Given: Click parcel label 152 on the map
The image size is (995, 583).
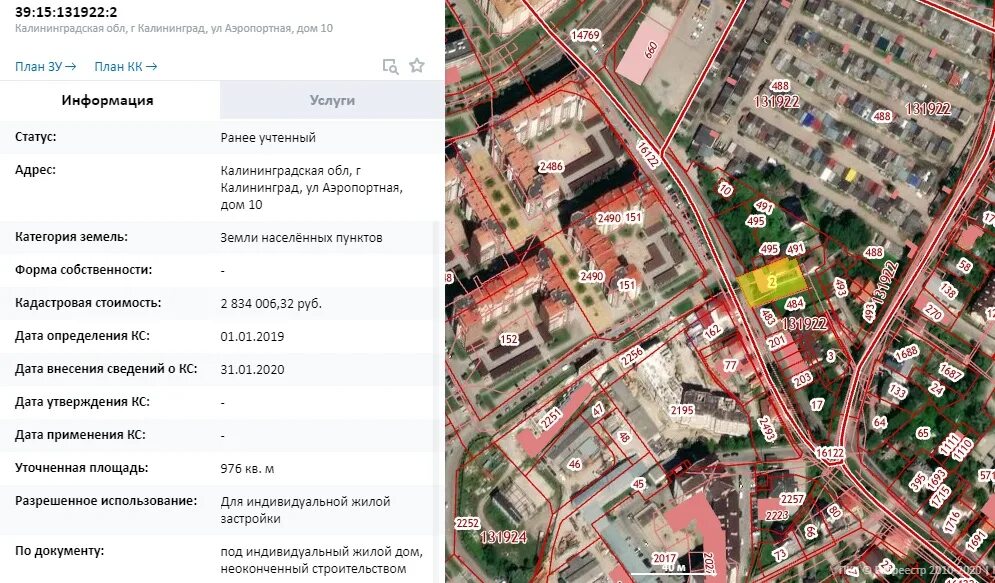Looking at the screenshot, I should [x=508, y=339].
